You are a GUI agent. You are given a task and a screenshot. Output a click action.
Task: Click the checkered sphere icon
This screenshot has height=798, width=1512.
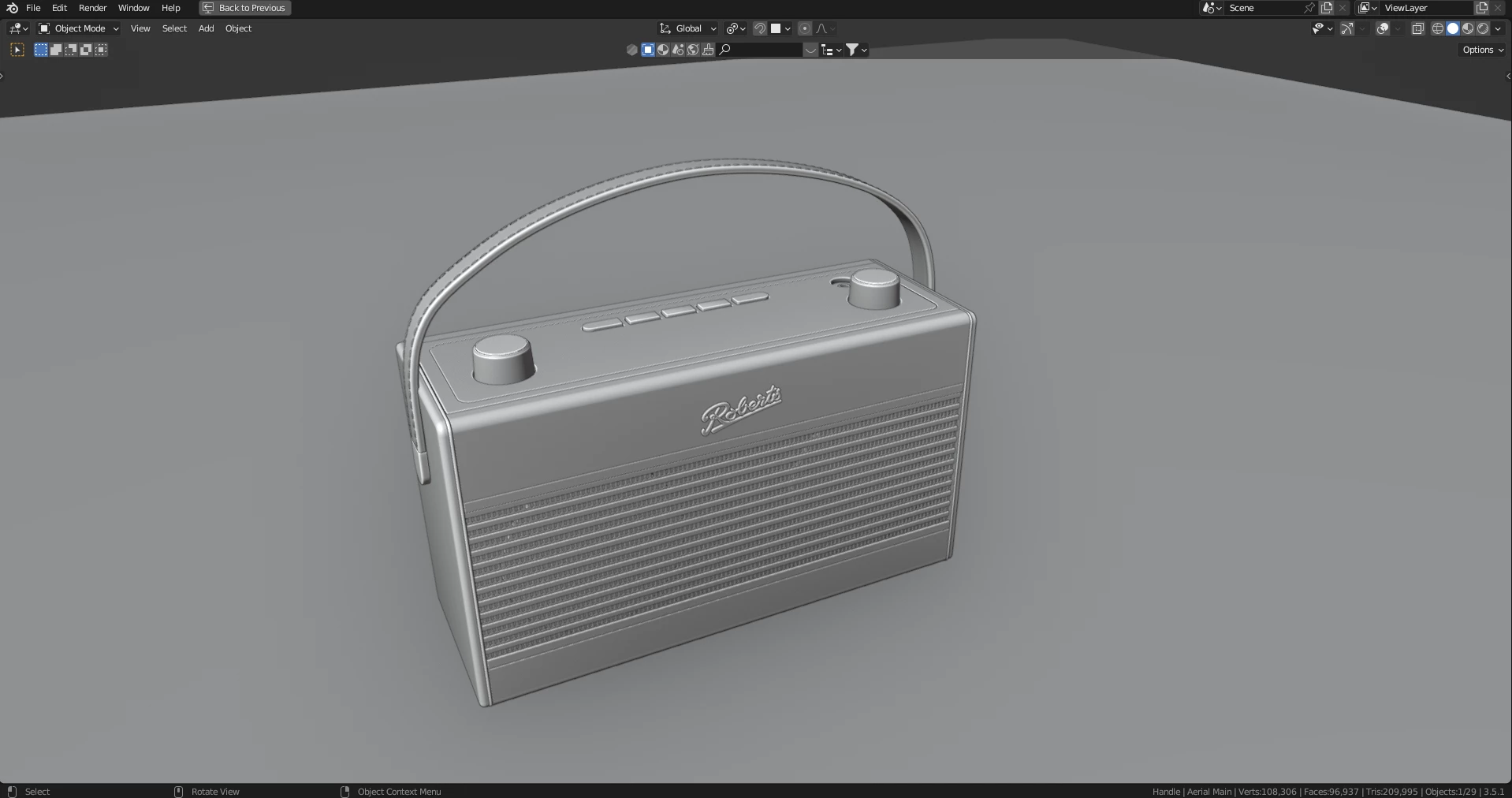coord(663,50)
